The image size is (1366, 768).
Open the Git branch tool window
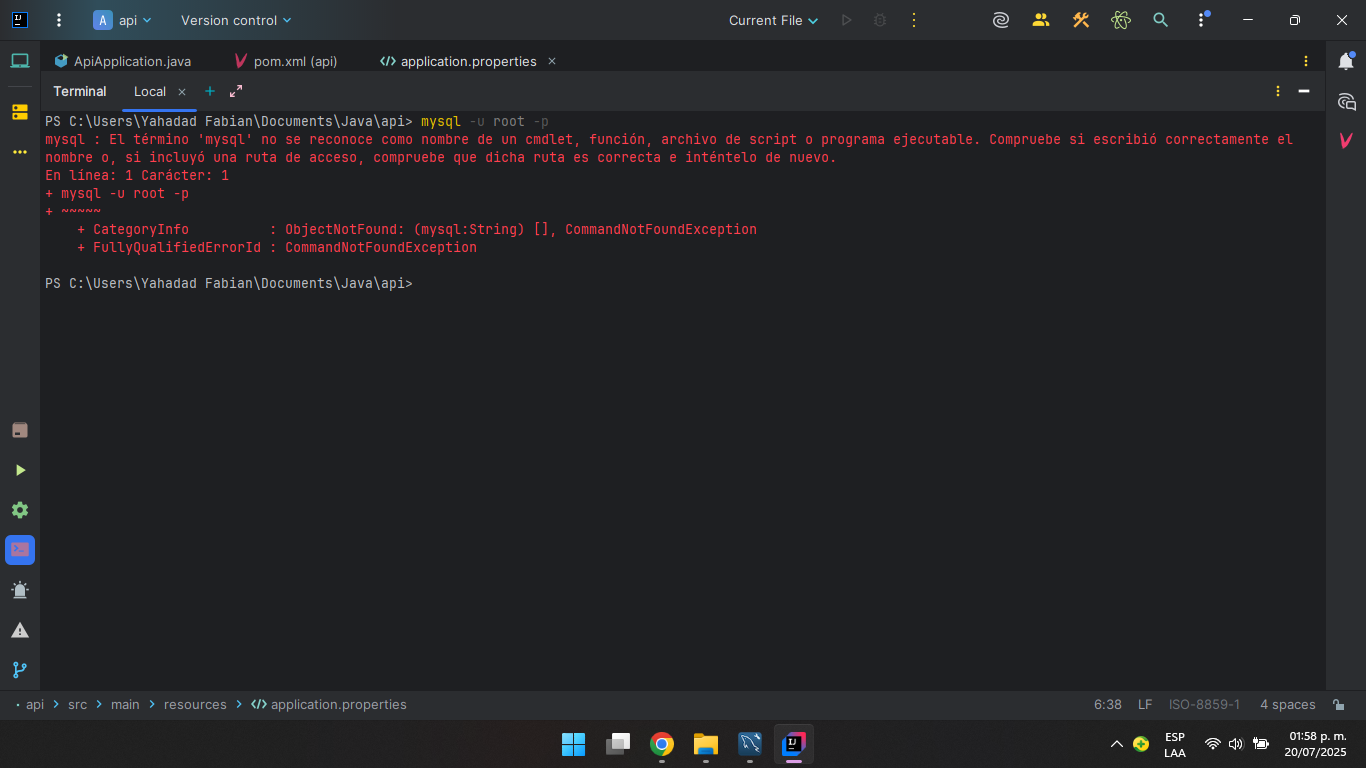(x=20, y=670)
